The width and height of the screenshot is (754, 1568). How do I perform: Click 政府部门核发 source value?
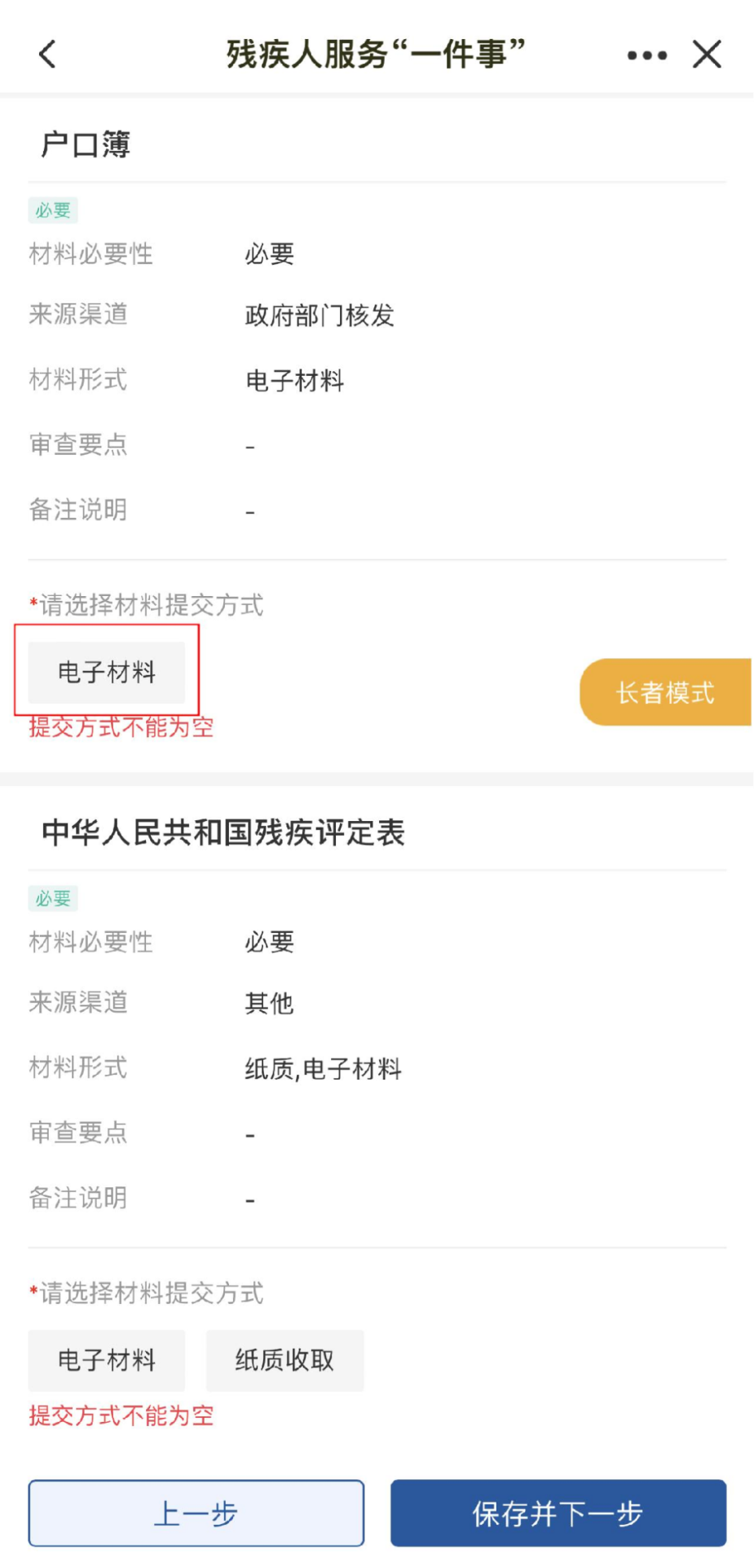[x=320, y=316]
